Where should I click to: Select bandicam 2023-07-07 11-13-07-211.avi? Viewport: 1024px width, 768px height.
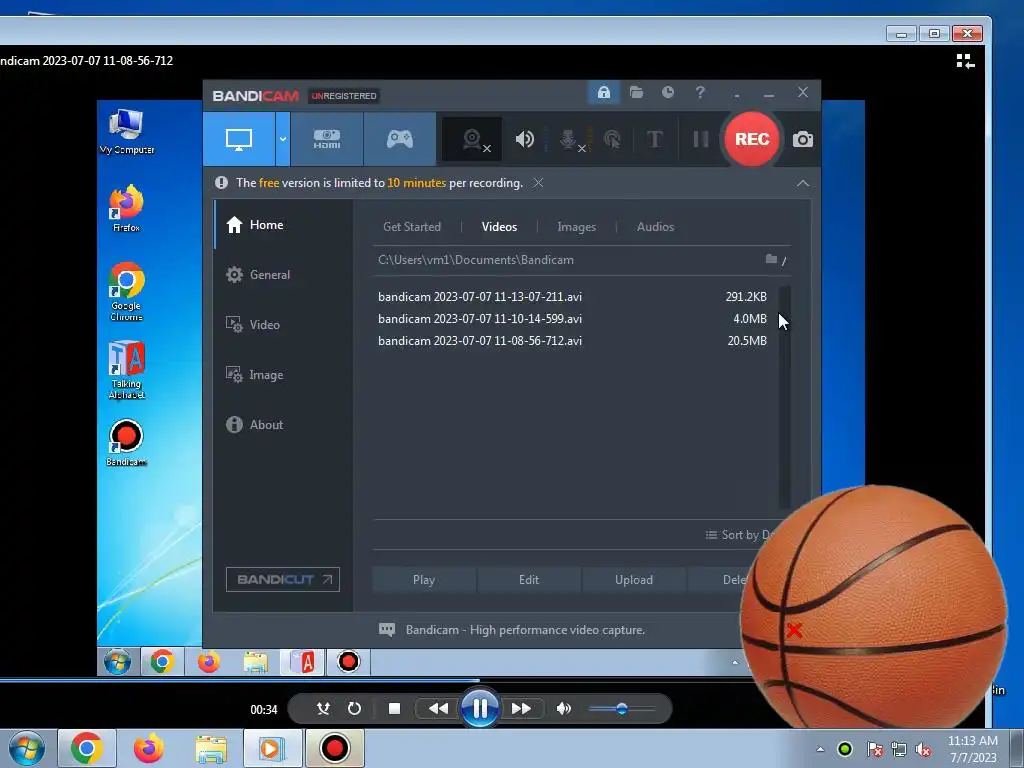pyautogui.click(x=572, y=296)
